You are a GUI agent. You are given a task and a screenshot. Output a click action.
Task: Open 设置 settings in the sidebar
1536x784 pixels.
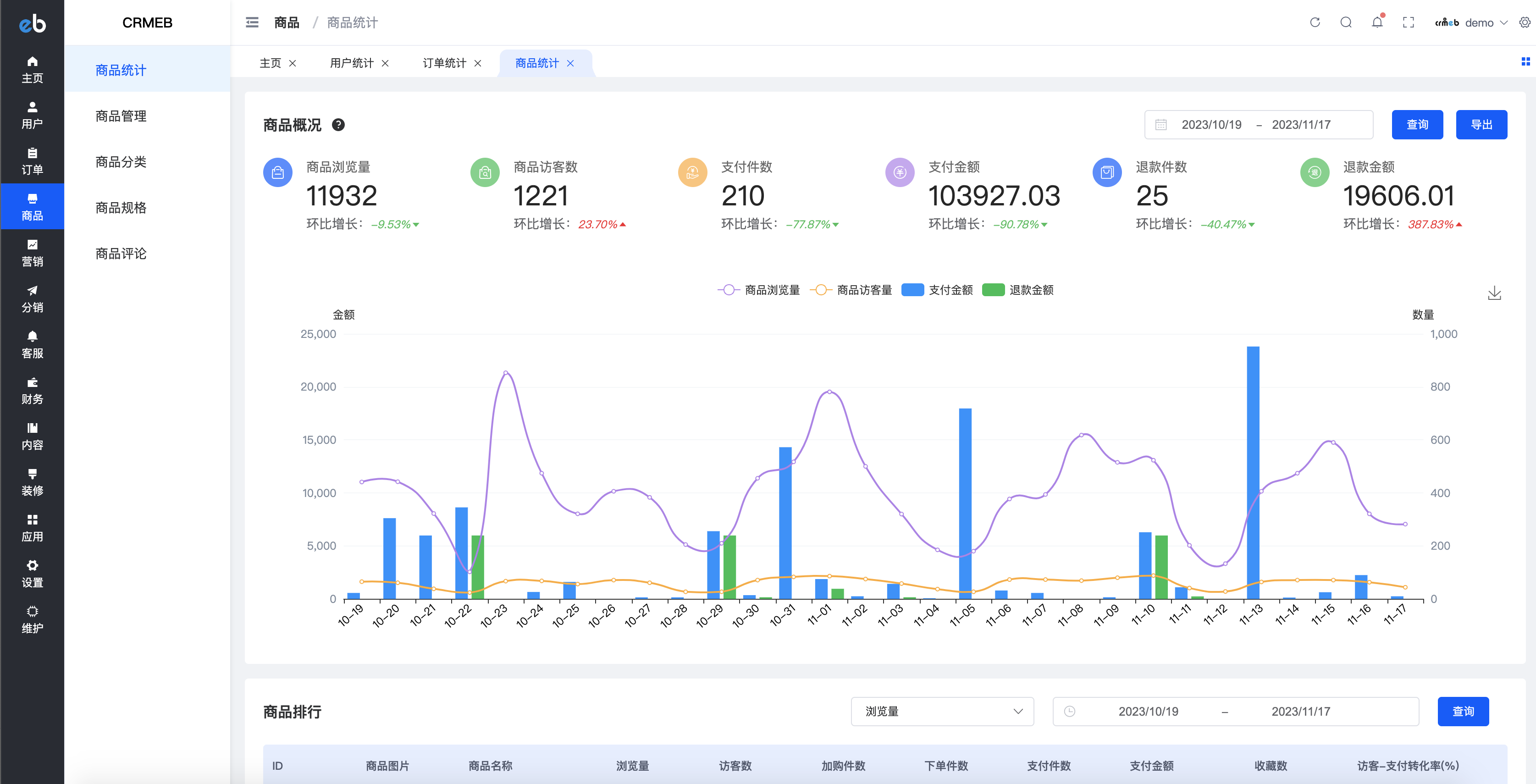coord(32,574)
